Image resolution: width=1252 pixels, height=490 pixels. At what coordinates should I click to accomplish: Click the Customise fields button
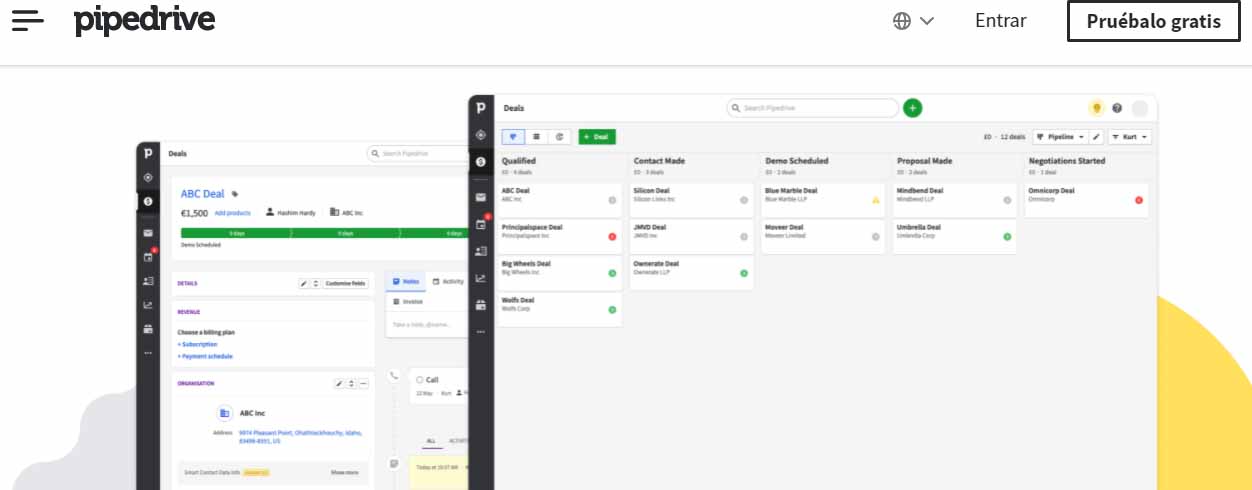click(345, 284)
